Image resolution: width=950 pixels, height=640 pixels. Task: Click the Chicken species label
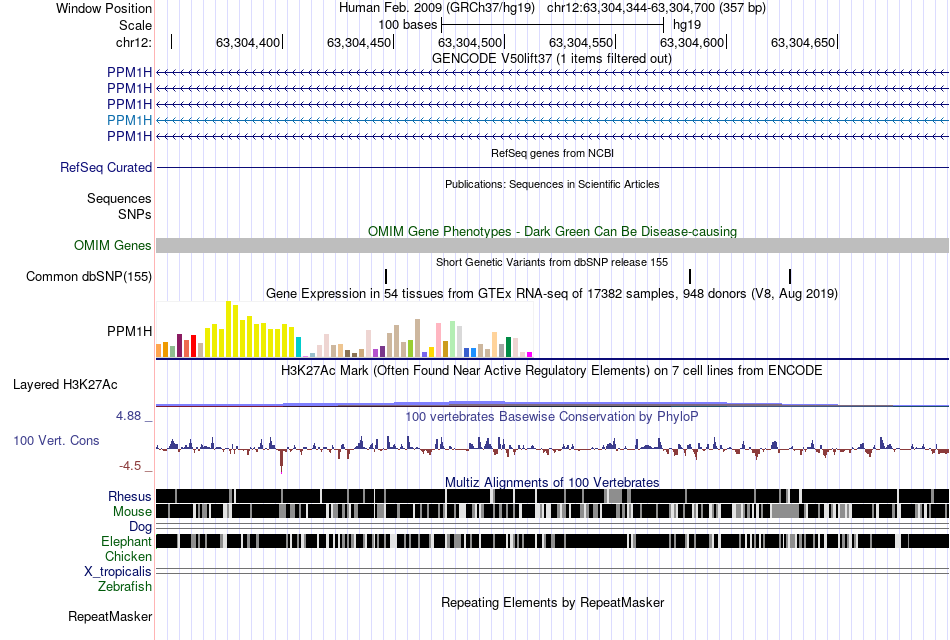click(128, 557)
